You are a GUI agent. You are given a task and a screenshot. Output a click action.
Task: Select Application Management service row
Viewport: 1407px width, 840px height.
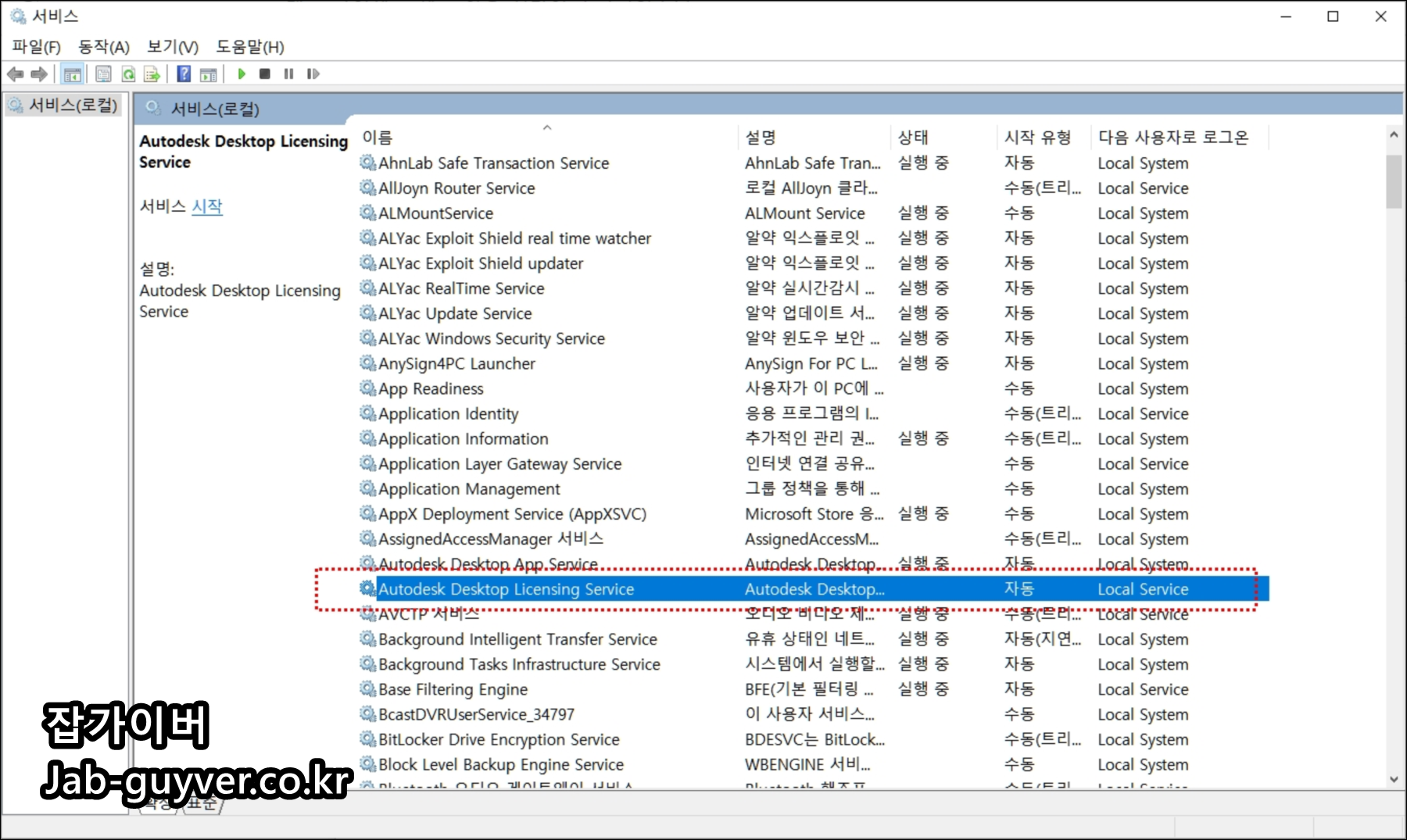click(813, 488)
